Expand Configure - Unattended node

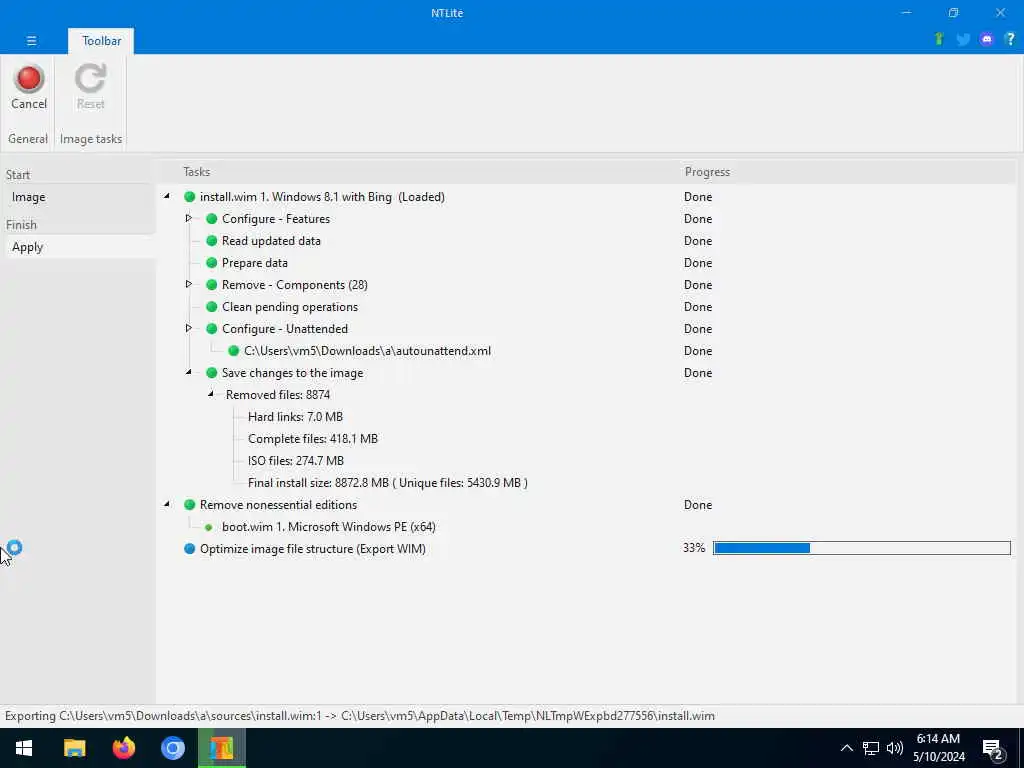189,328
